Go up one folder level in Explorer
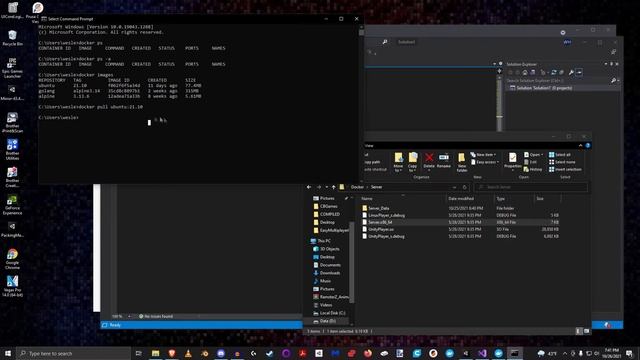The height and width of the screenshot is (360, 640). coord(333,187)
